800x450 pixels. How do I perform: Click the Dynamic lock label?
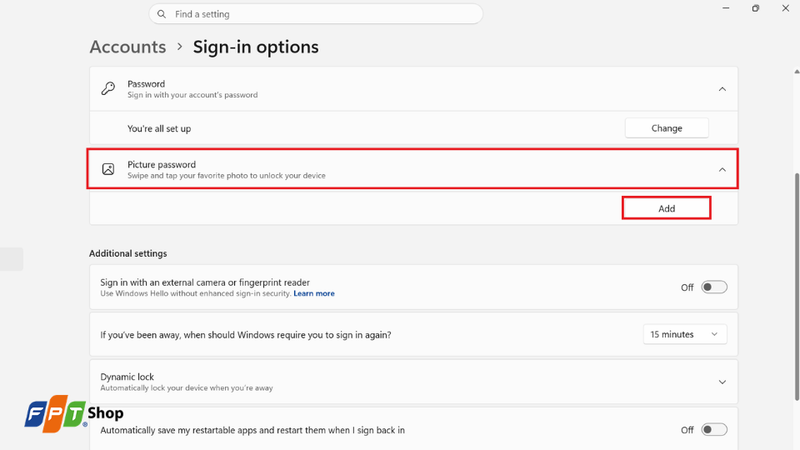tap(127, 377)
